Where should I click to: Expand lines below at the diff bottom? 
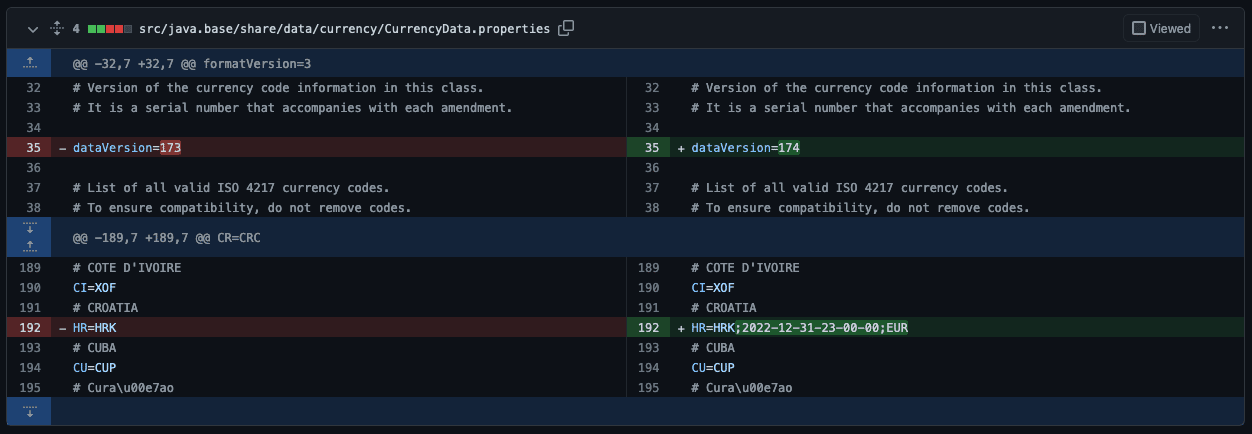[29, 410]
